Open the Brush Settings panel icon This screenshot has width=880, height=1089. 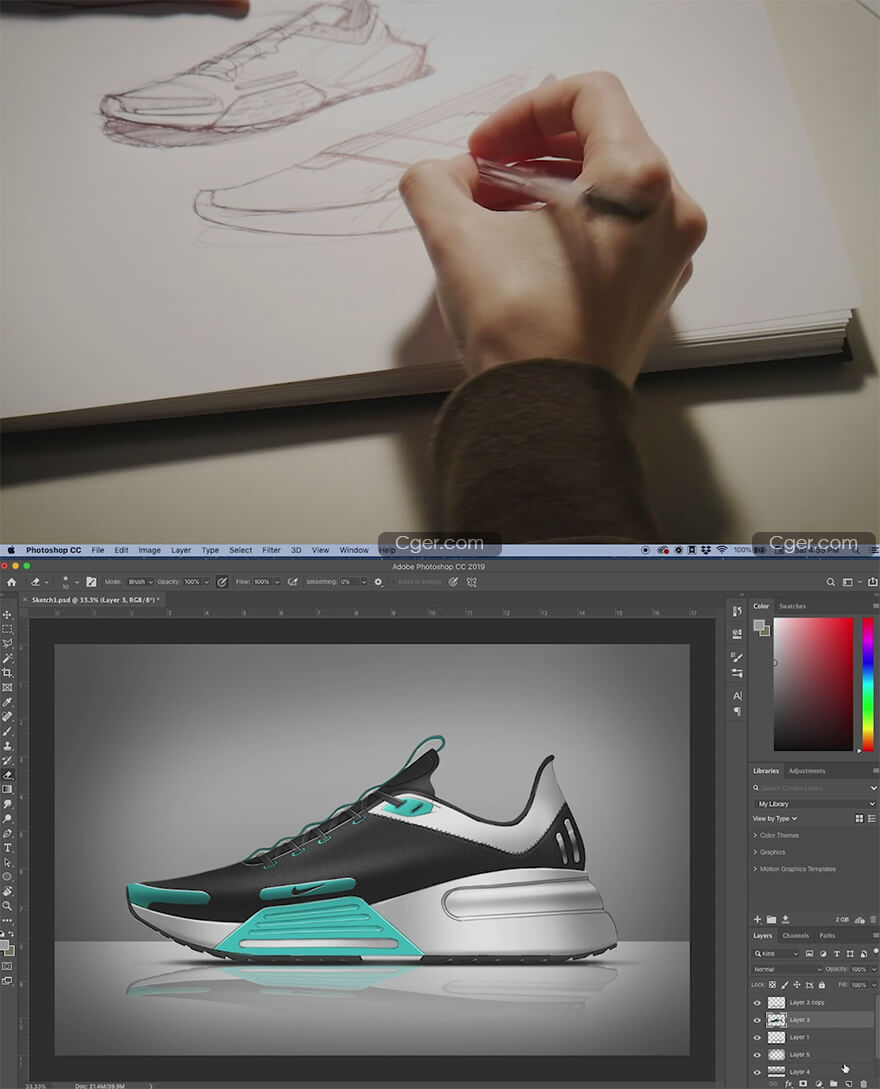737,657
